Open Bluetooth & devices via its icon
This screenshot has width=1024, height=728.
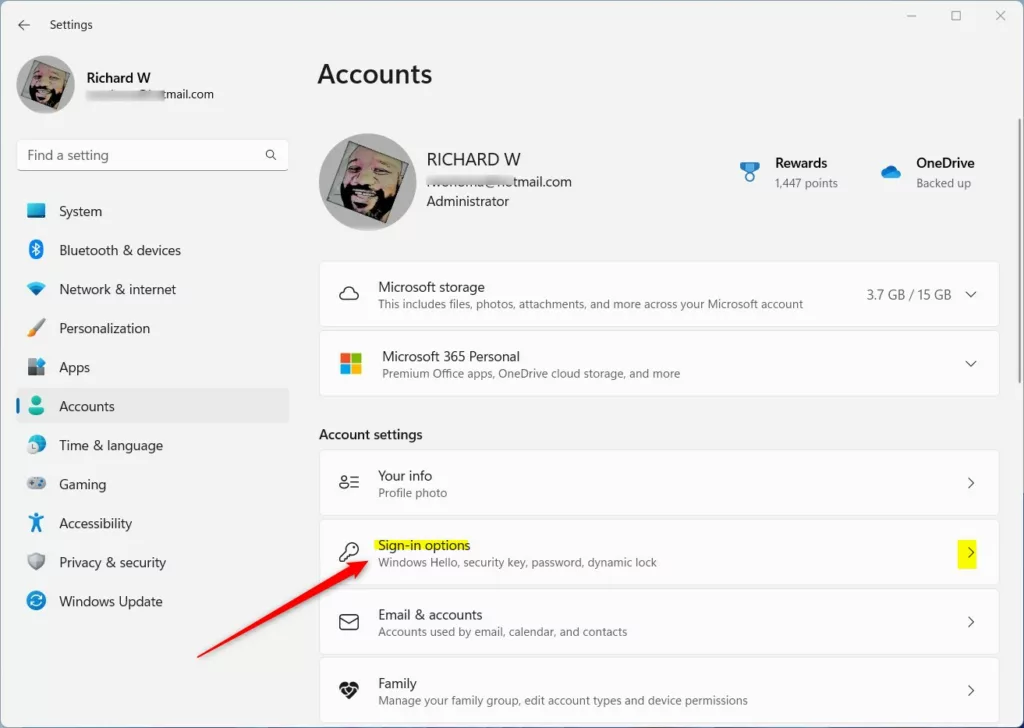click(37, 250)
